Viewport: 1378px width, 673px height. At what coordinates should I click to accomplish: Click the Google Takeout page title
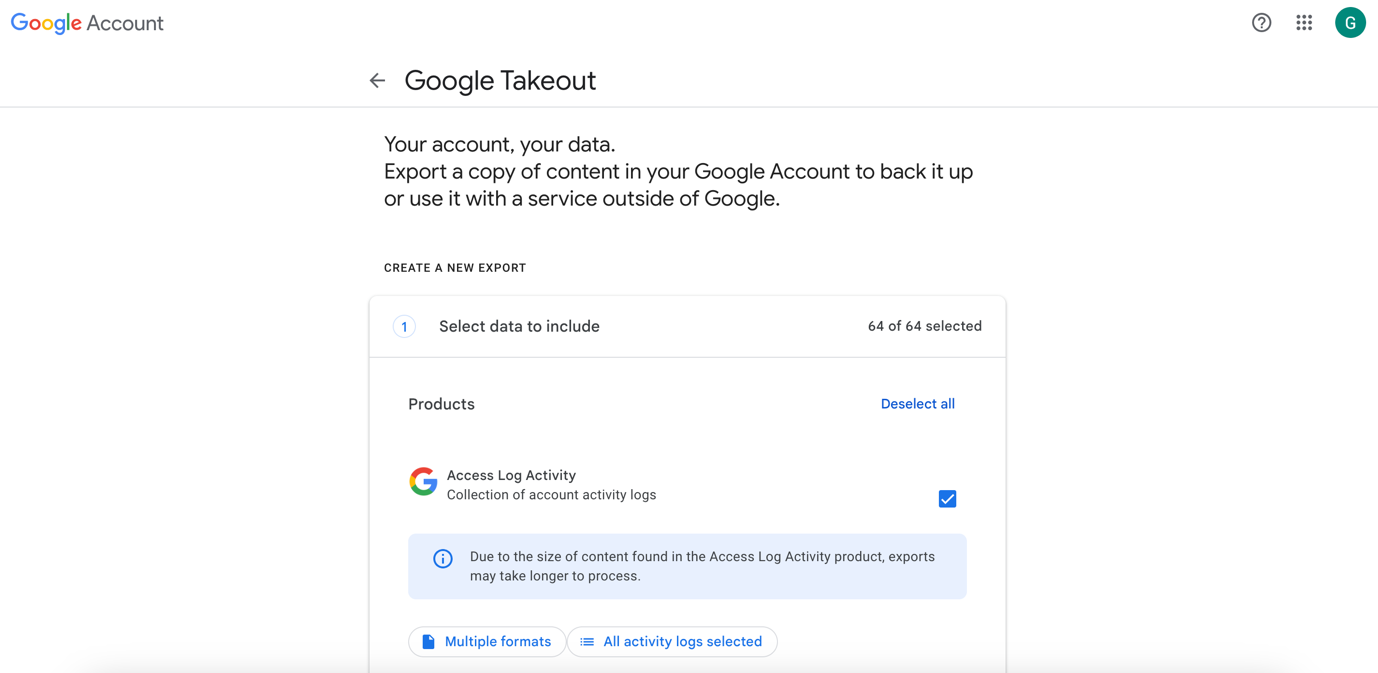(x=500, y=81)
